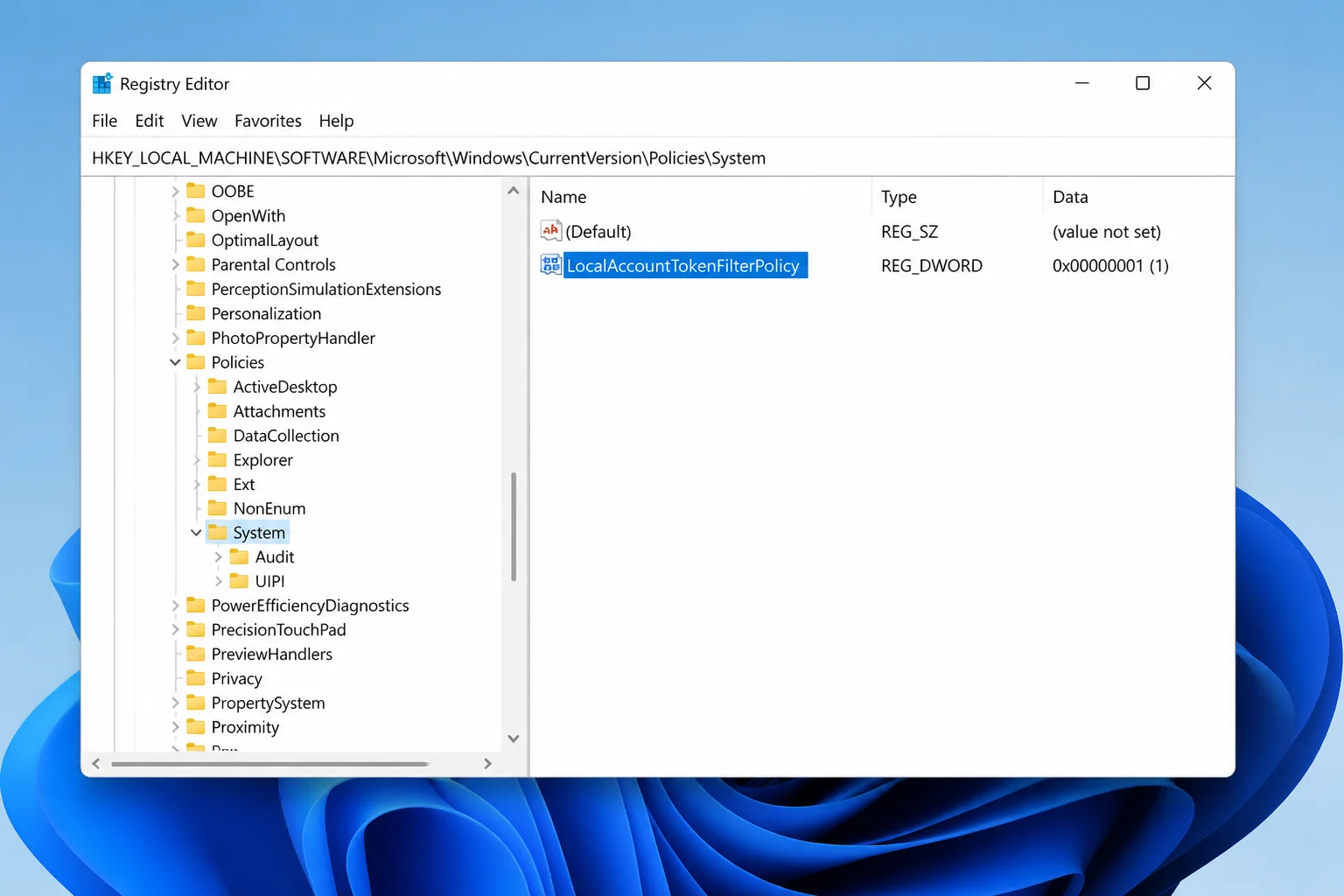
Task: Open the File menu
Action: tap(104, 121)
